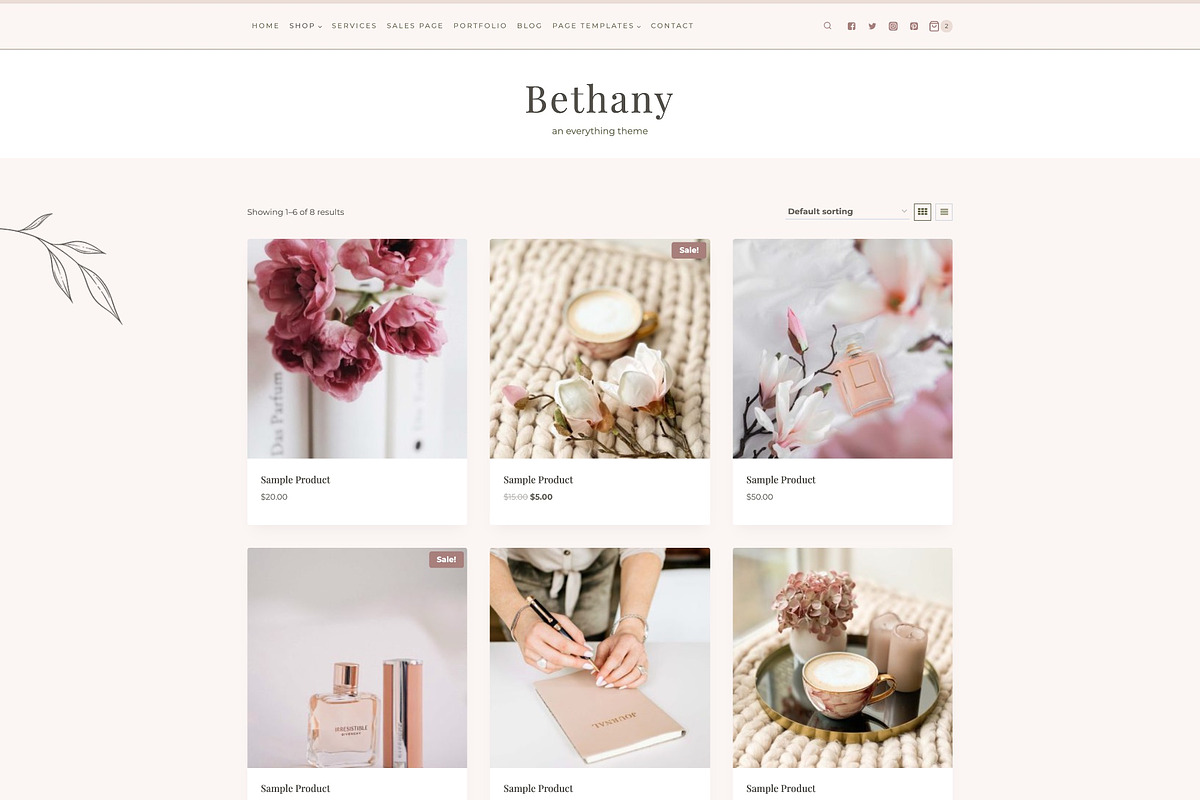Go to the Portfolio menu item

click(480, 26)
